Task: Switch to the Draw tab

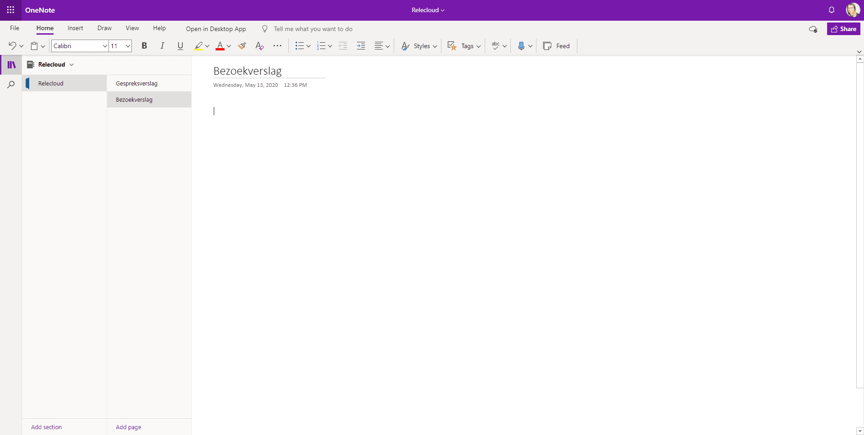Action: tap(105, 28)
